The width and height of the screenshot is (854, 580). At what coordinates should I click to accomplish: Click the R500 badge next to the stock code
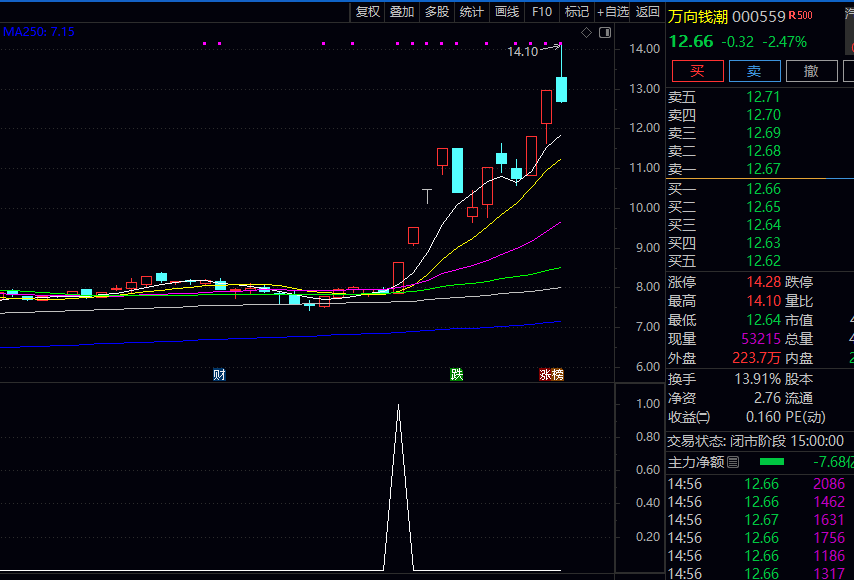pos(800,16)
